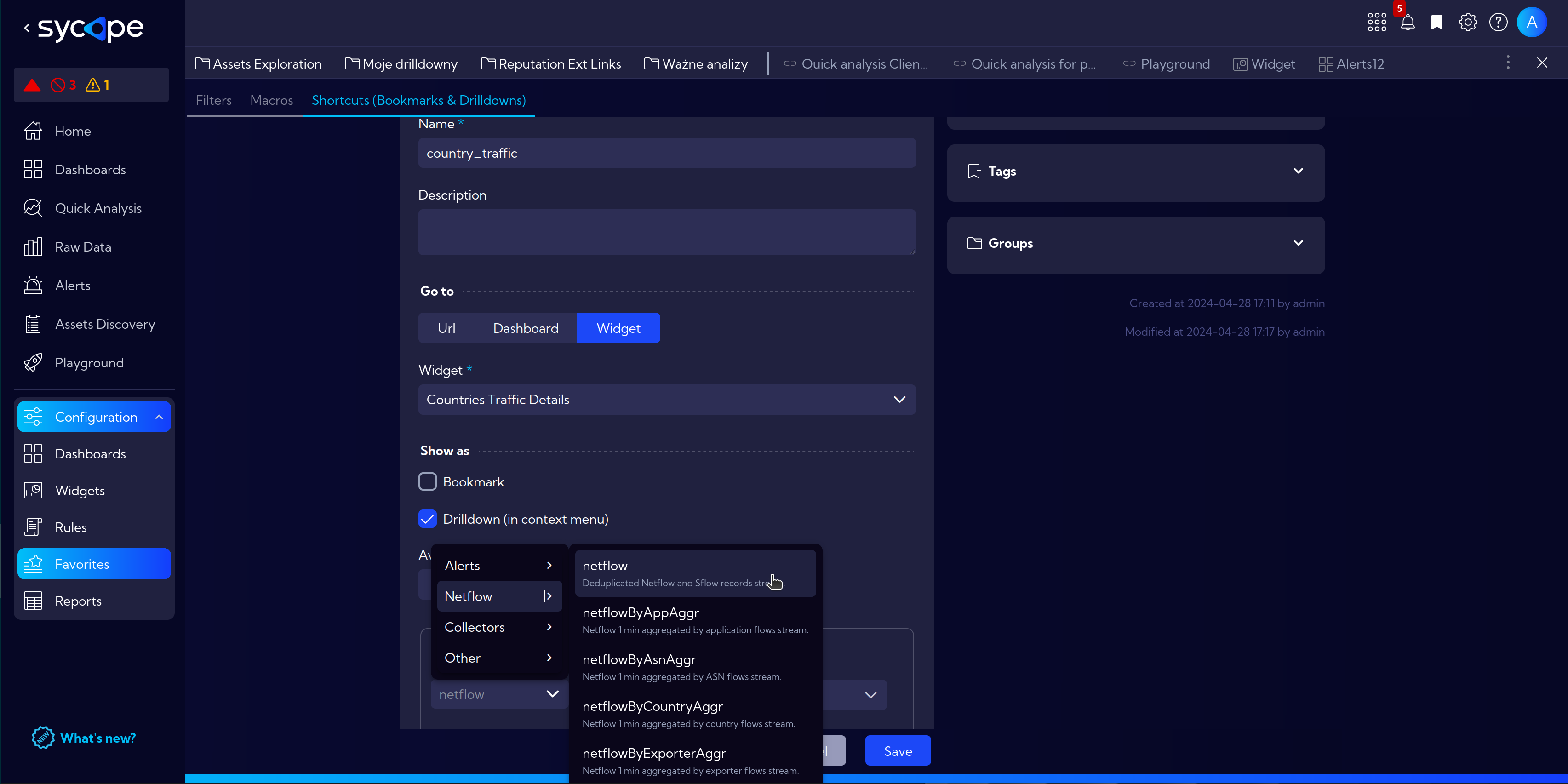Open Alerts section in sidebar
This screenshot has height=784, width=1568.
tap(73, 286)
